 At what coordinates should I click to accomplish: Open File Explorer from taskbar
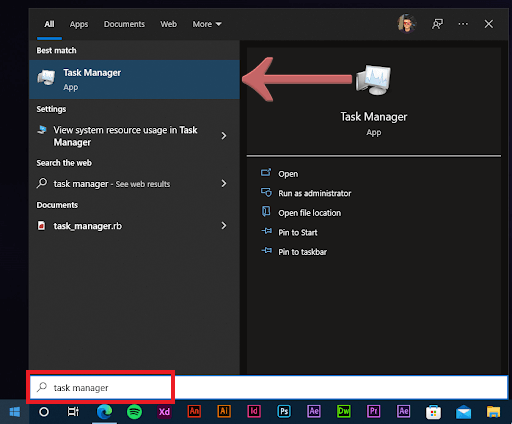493,412
